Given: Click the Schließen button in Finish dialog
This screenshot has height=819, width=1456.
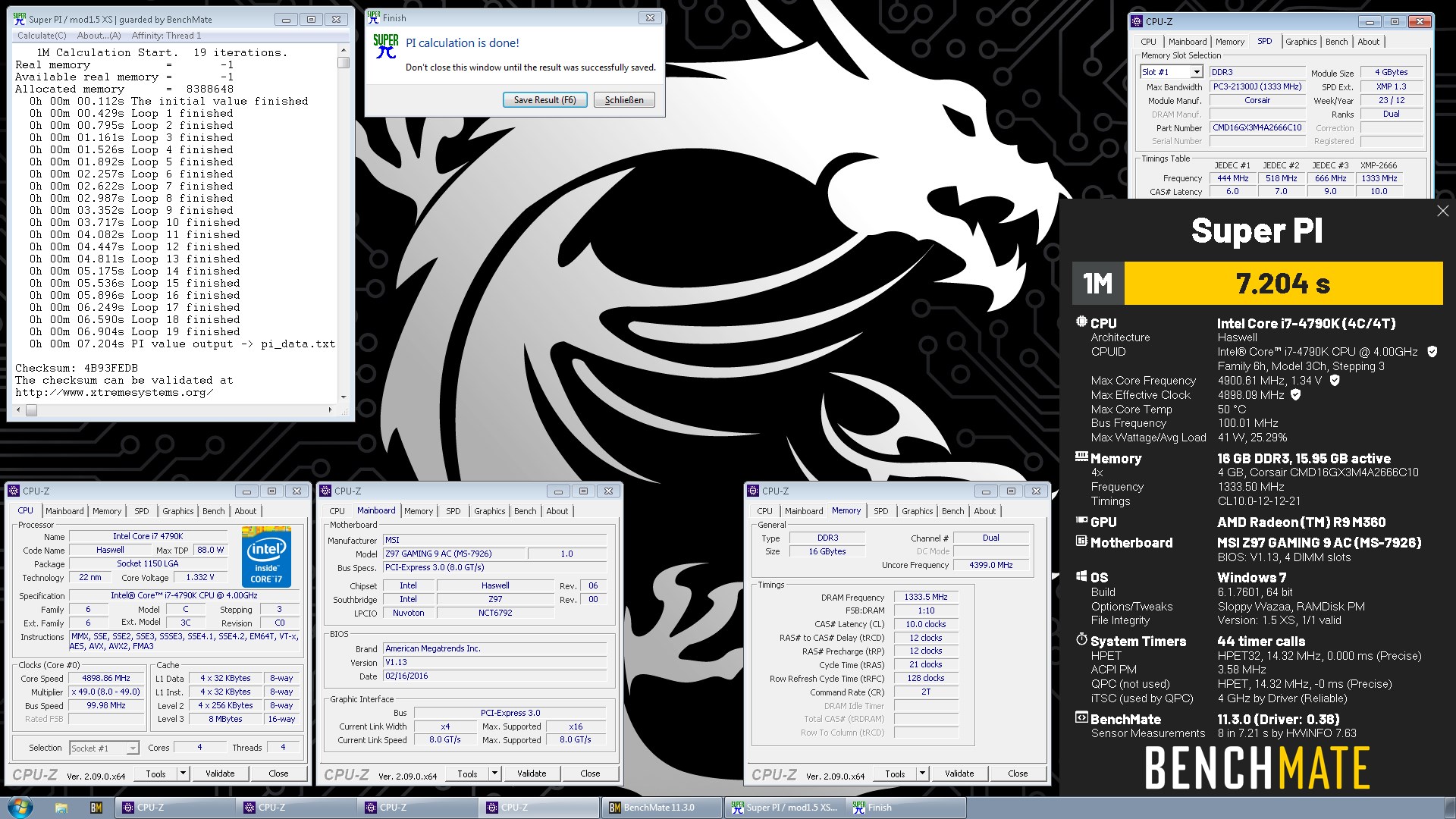Looking at the screenshot, I should pyautogui.click(x=624, y=100).
